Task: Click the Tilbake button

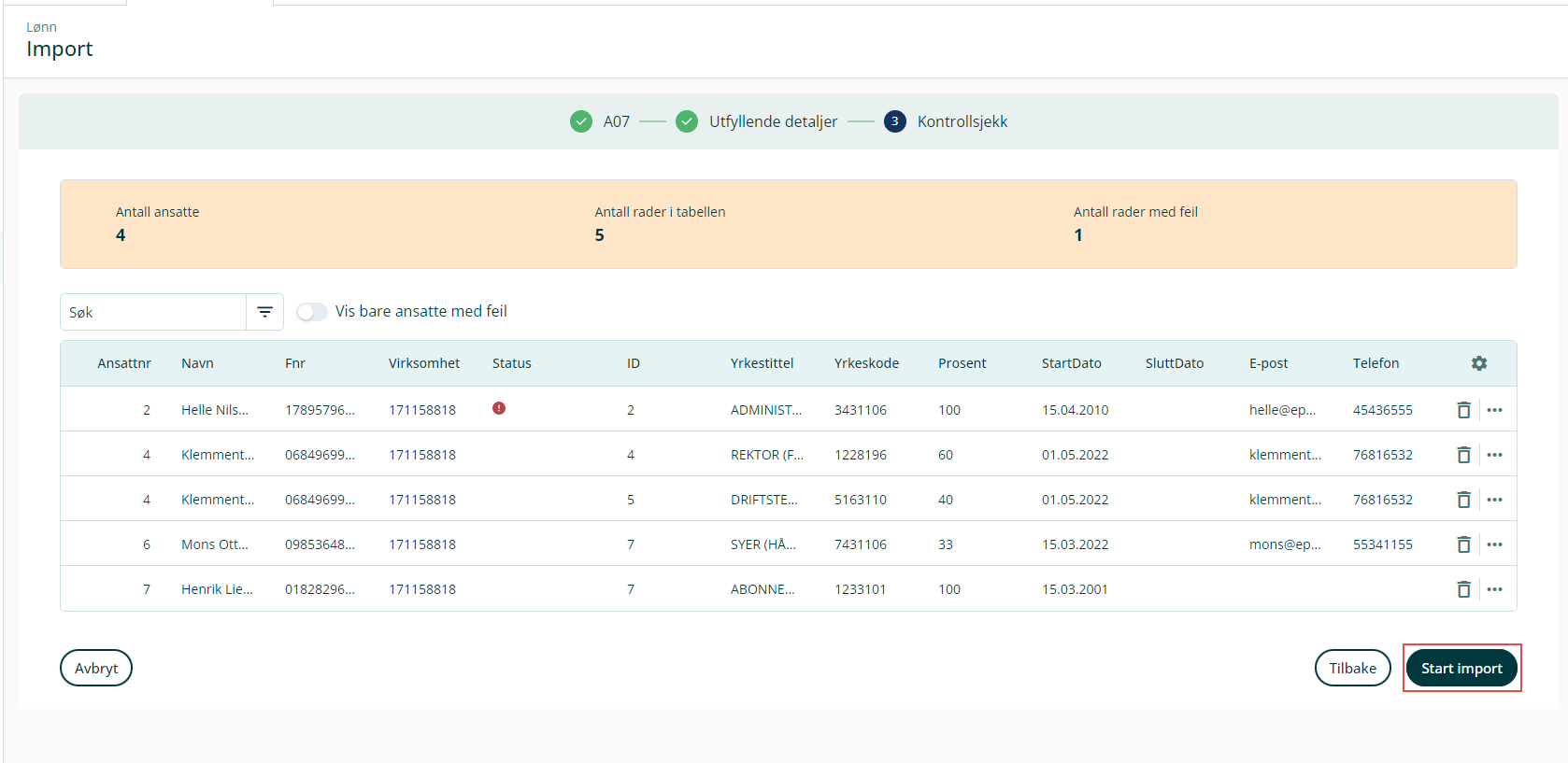Action: 1352,668
